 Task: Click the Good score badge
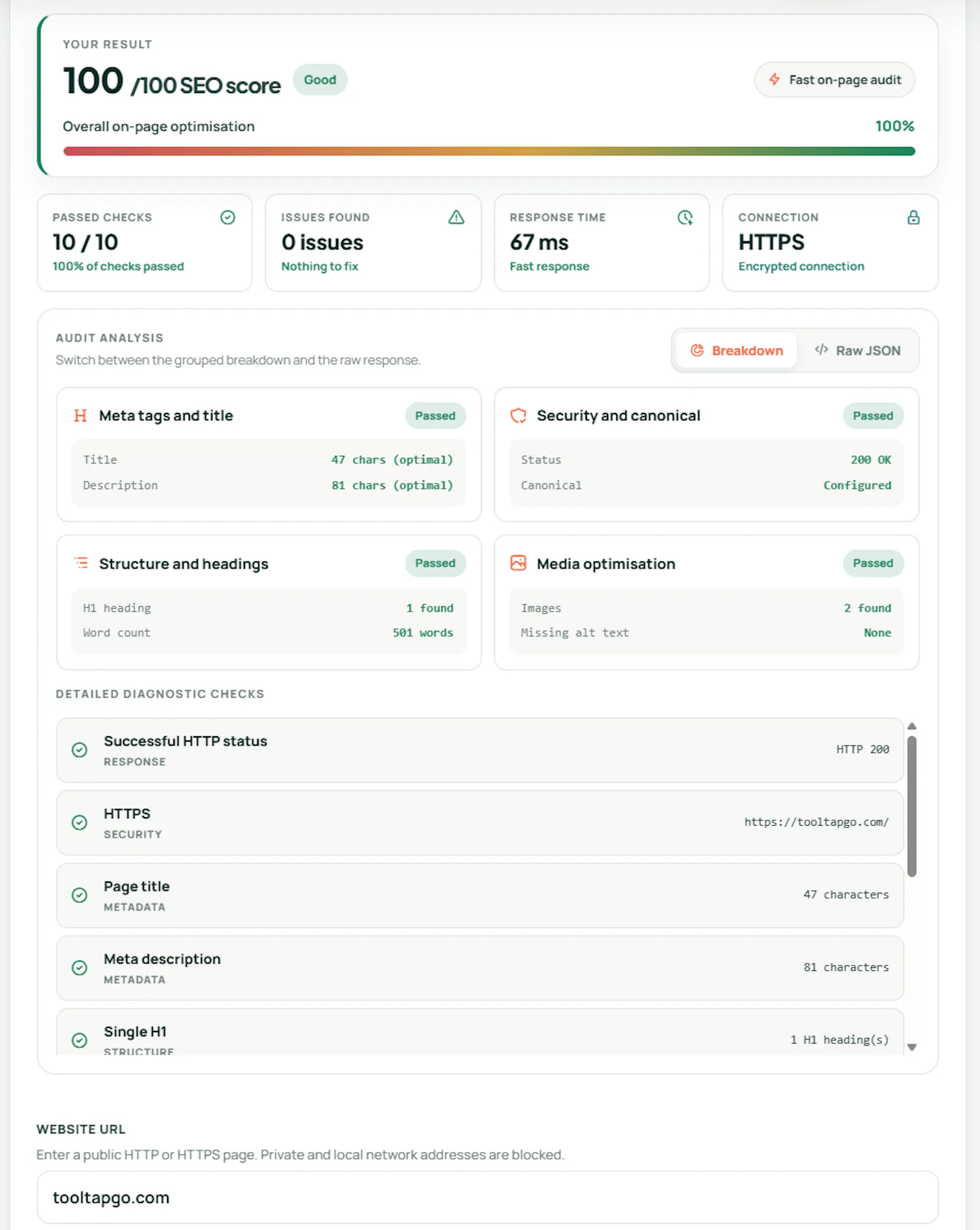320,80
